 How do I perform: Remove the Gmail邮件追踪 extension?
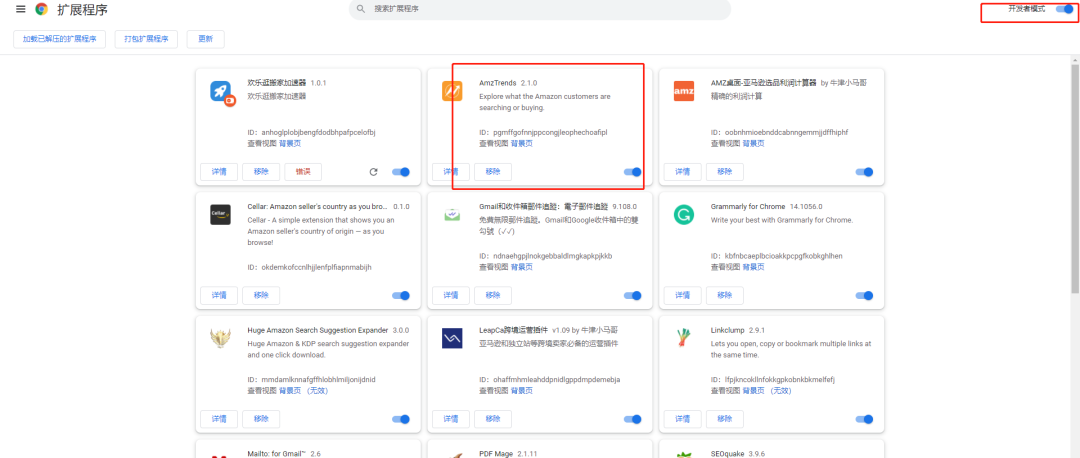click(x=492, y=295)
